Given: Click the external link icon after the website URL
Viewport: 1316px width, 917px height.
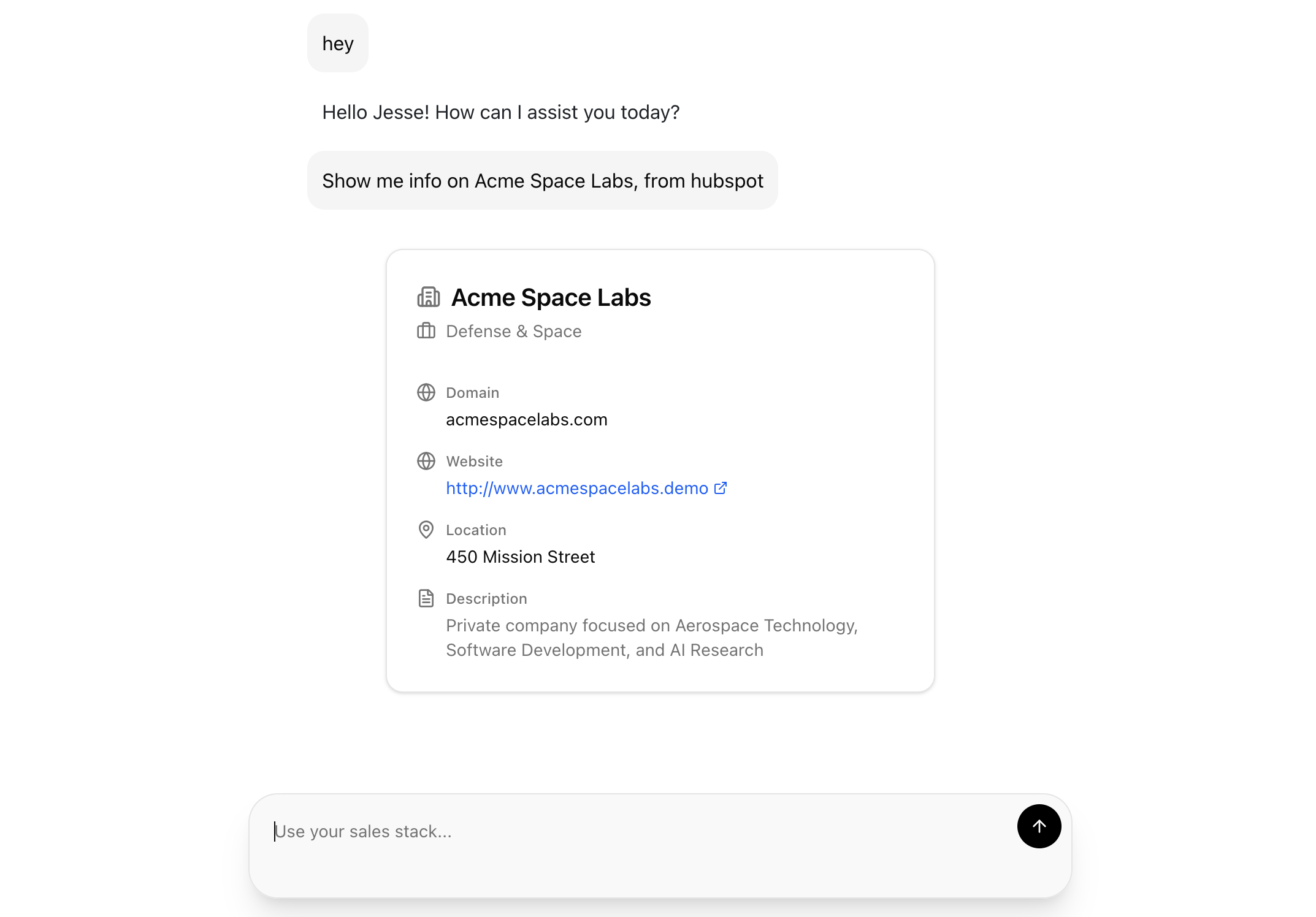Looking at the screenshot, I should tap(721, 488).
